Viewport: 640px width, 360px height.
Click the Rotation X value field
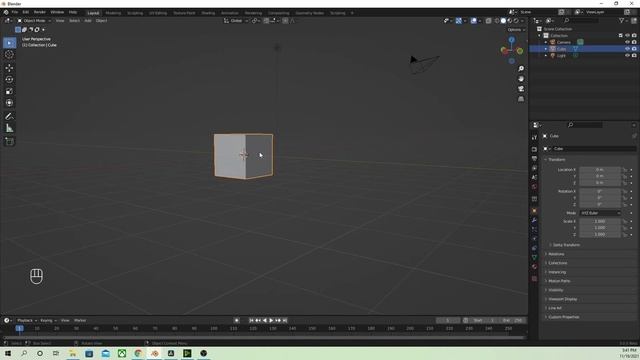[600, 191]
